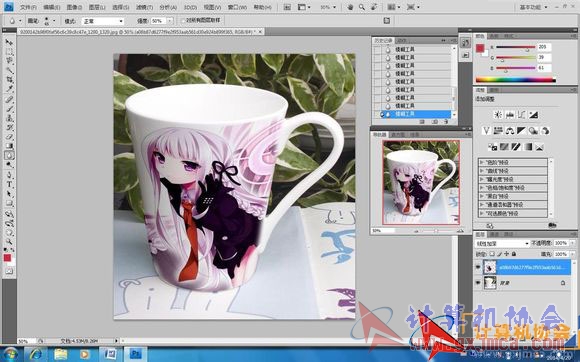Viewport: 580px width, 362px height.
Task: Toggle the Sample All Layers checkbox
Action: click(x=183, y=21)
